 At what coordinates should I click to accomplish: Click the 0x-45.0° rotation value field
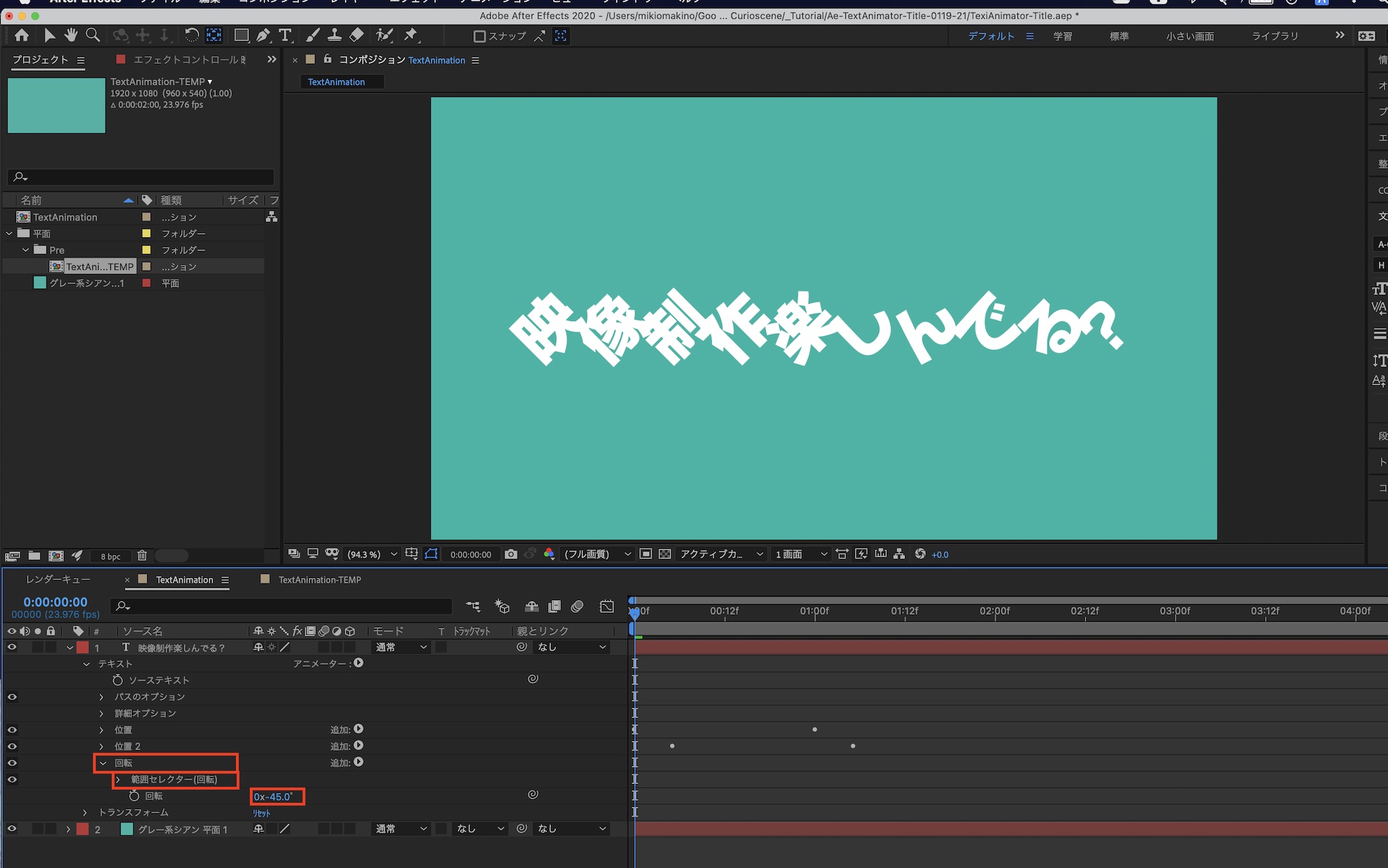tap(273, 797)
